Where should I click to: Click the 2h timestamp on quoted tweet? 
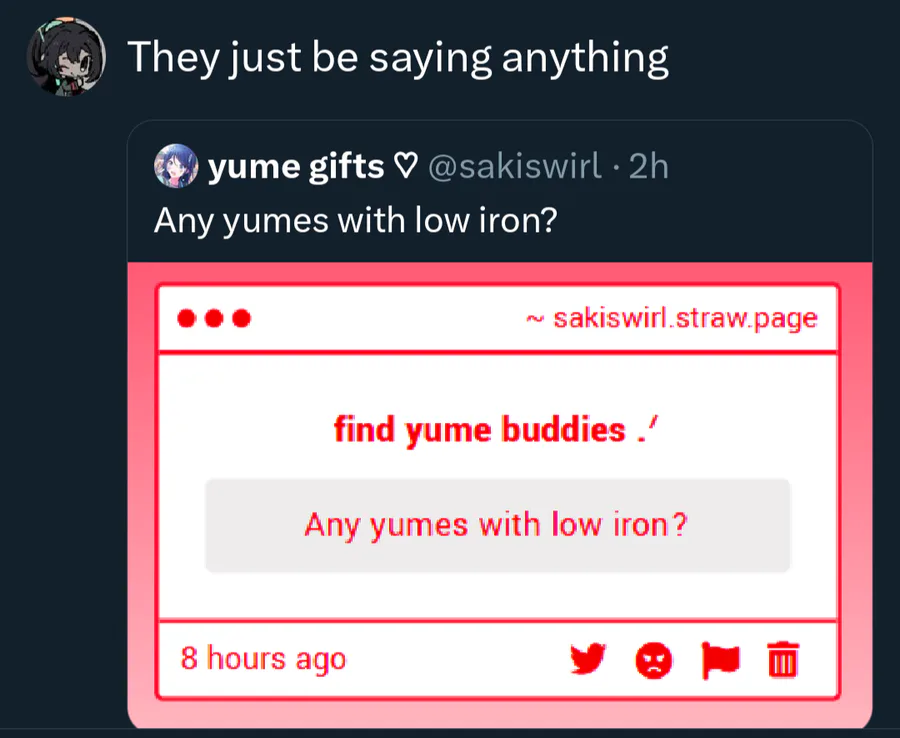648,167
